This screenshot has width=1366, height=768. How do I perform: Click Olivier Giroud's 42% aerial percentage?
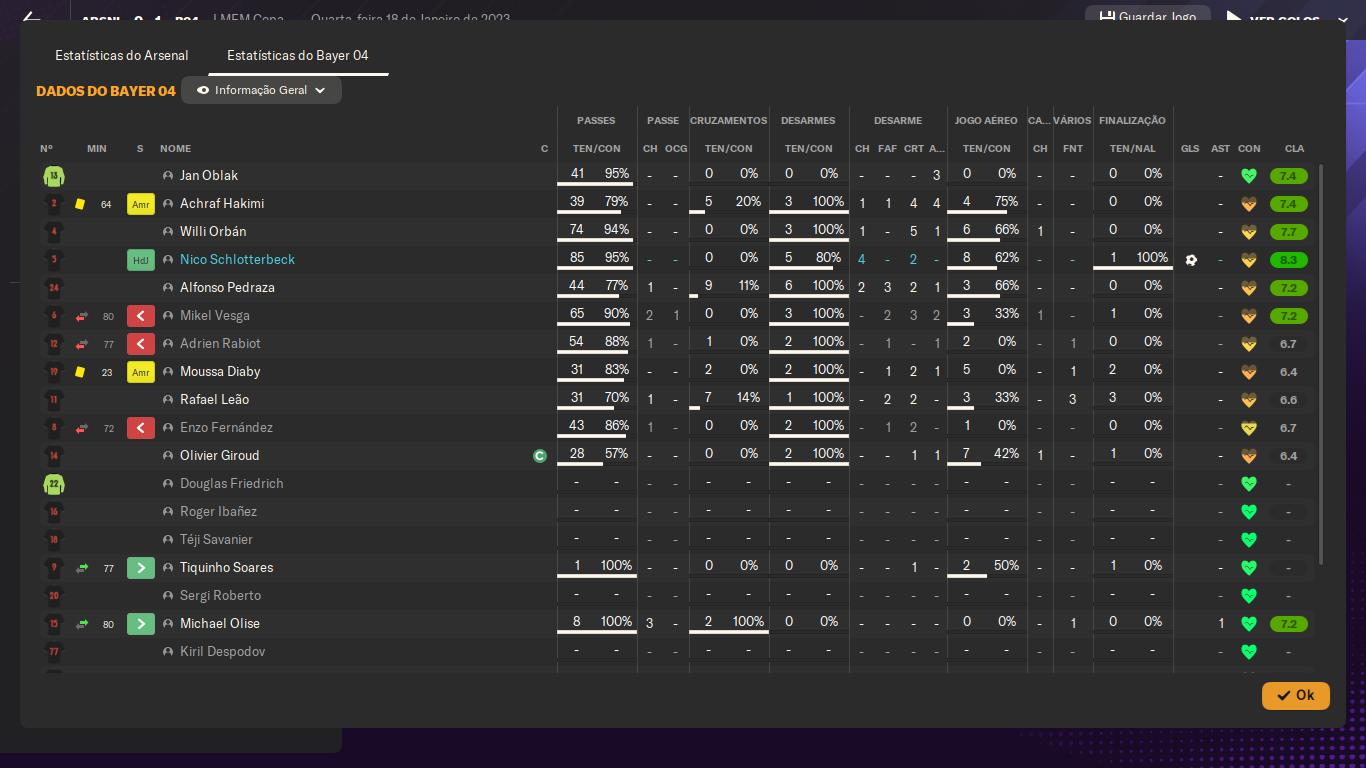[x=1006, y=454]
